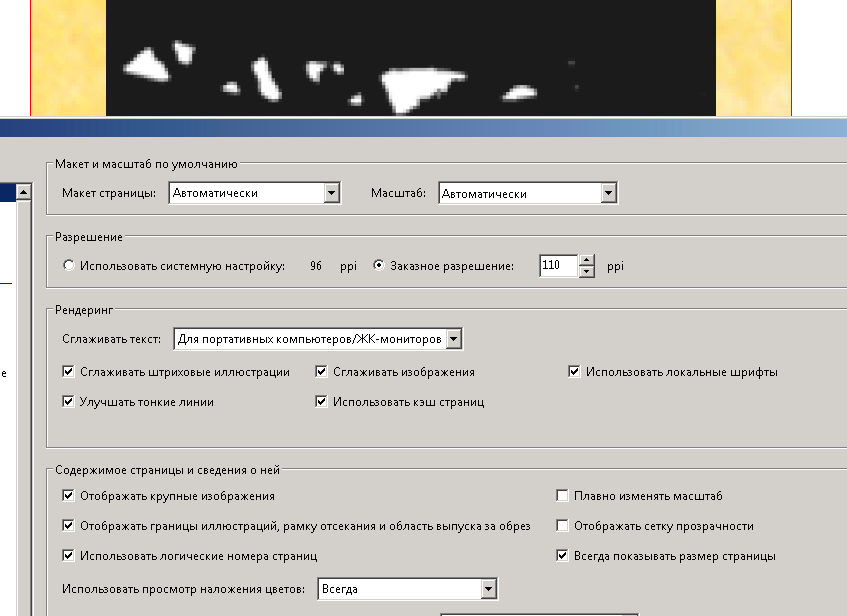
Task: Toggle Улучшать тонкие линии checkbox
Action: [68, 401]
